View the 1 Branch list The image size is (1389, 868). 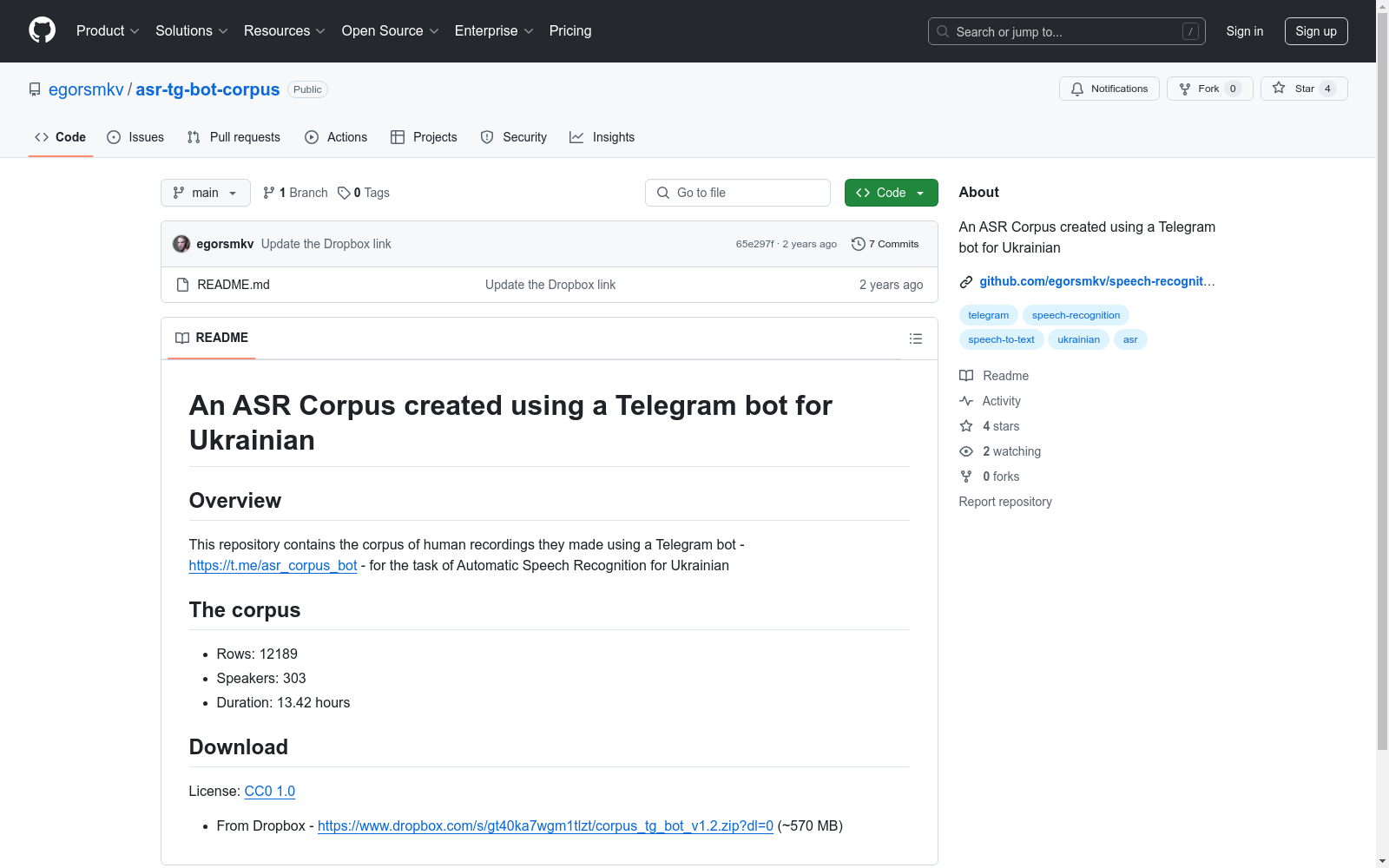tap(295, 193)
